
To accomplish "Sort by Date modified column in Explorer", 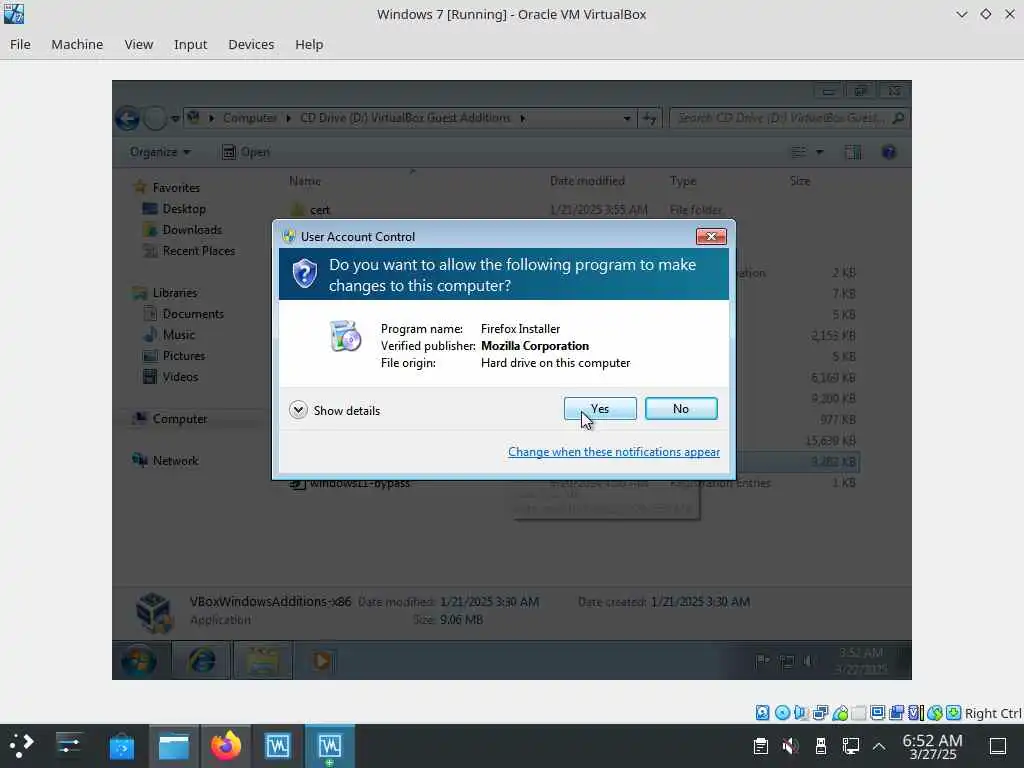I will click(x=587, y=181).
